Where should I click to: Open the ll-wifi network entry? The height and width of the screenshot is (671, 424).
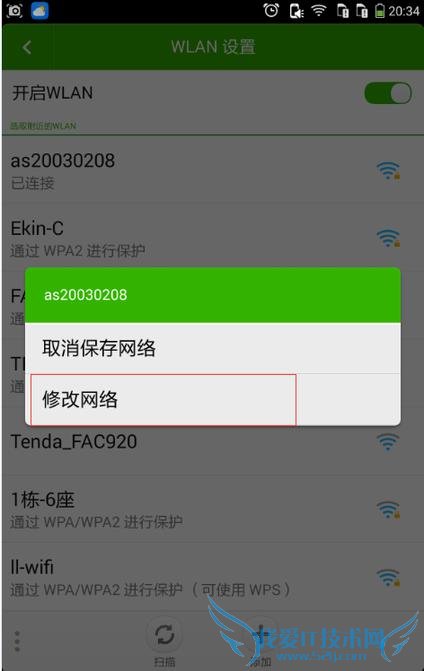[213, 577]
